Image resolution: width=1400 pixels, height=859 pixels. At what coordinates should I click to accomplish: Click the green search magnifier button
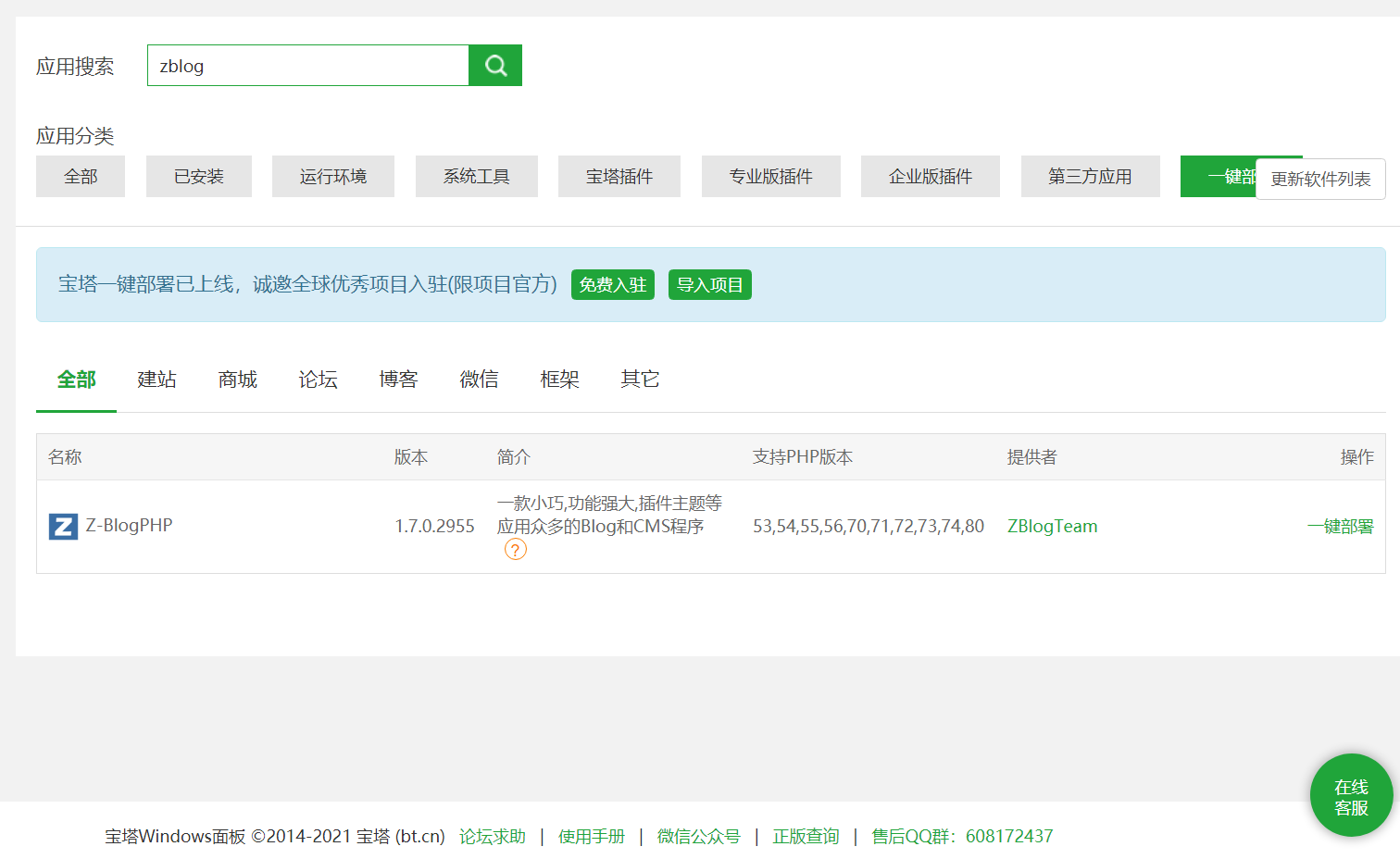[495, 66]
